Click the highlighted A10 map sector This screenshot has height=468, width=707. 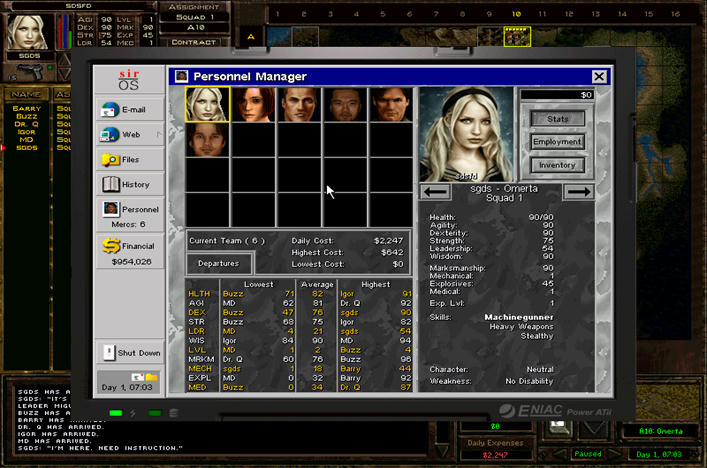point(517,36)
